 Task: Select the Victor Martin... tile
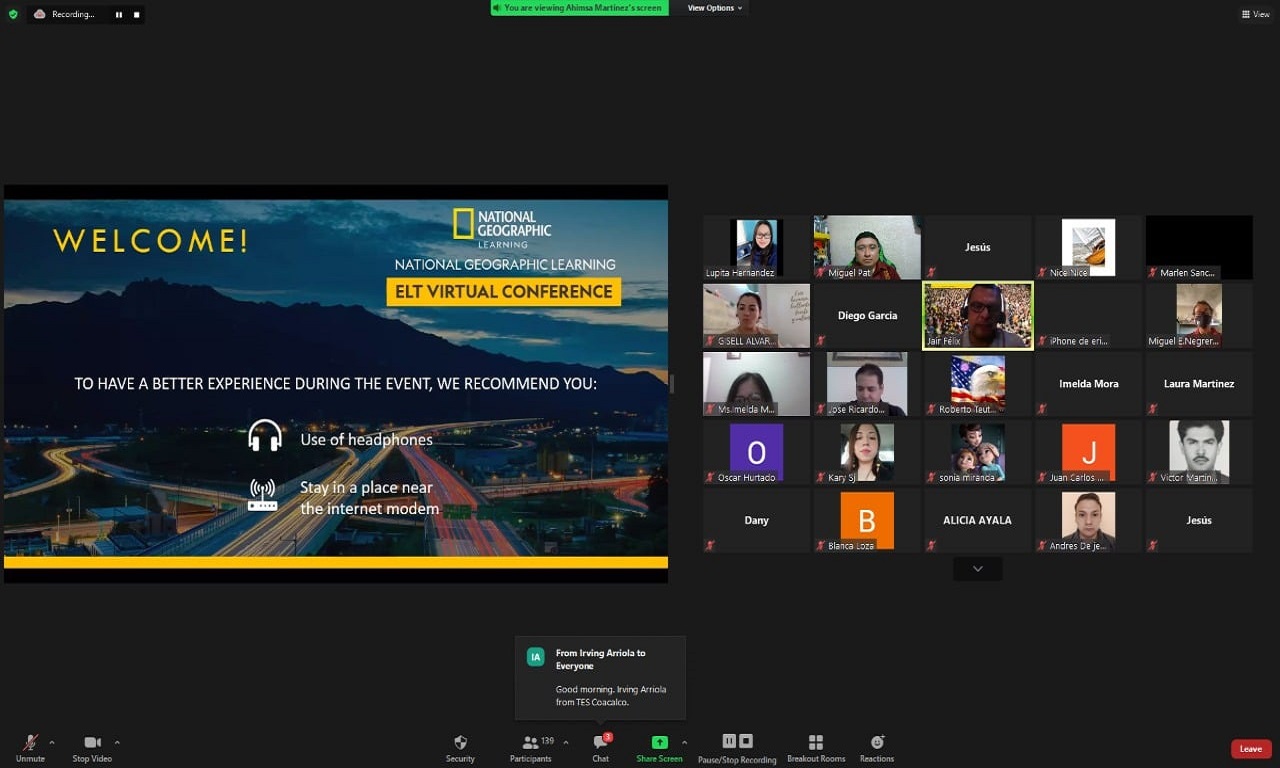1199,451
